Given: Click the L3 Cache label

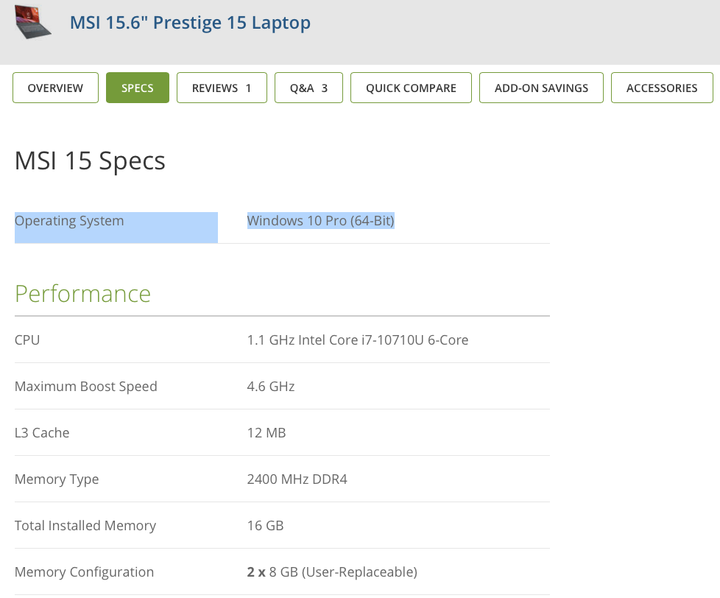Looking at the screenshot, I should click(42, 433).
